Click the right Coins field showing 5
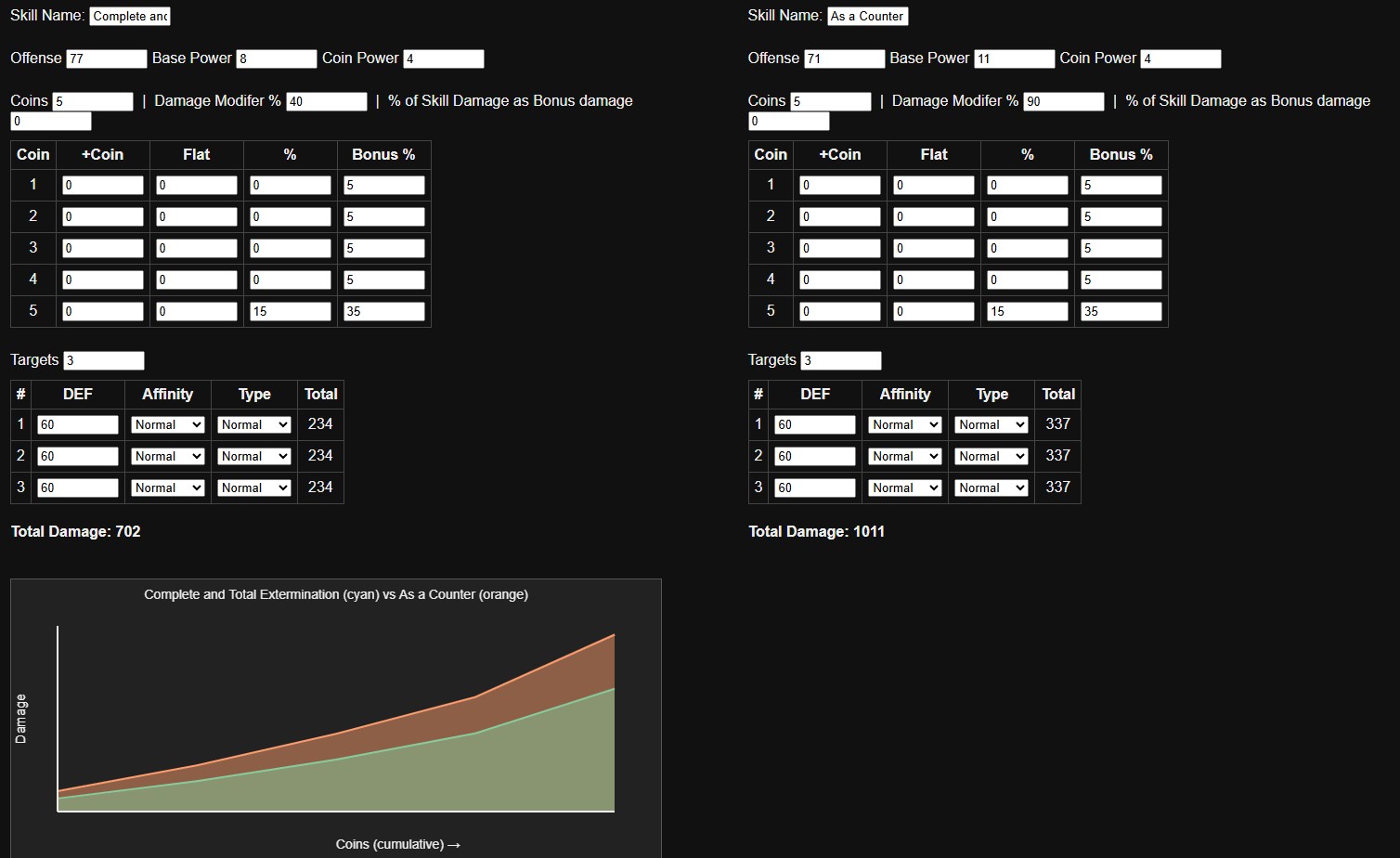The height and width of the screenshot is (858, 1400). [x=831, y=101]
